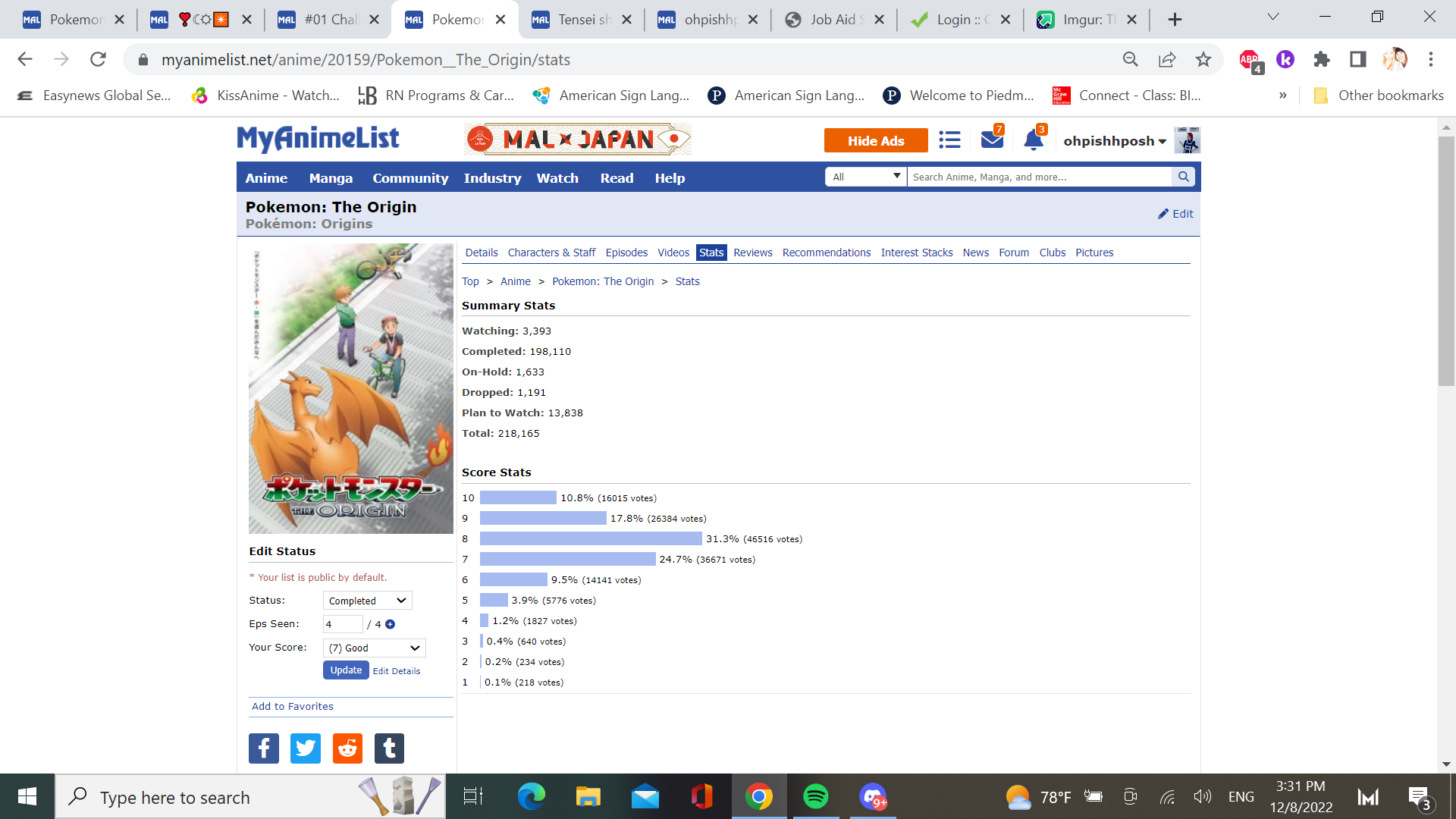
Task: Switch to the Reviews tab
Action: click(753, 253)
